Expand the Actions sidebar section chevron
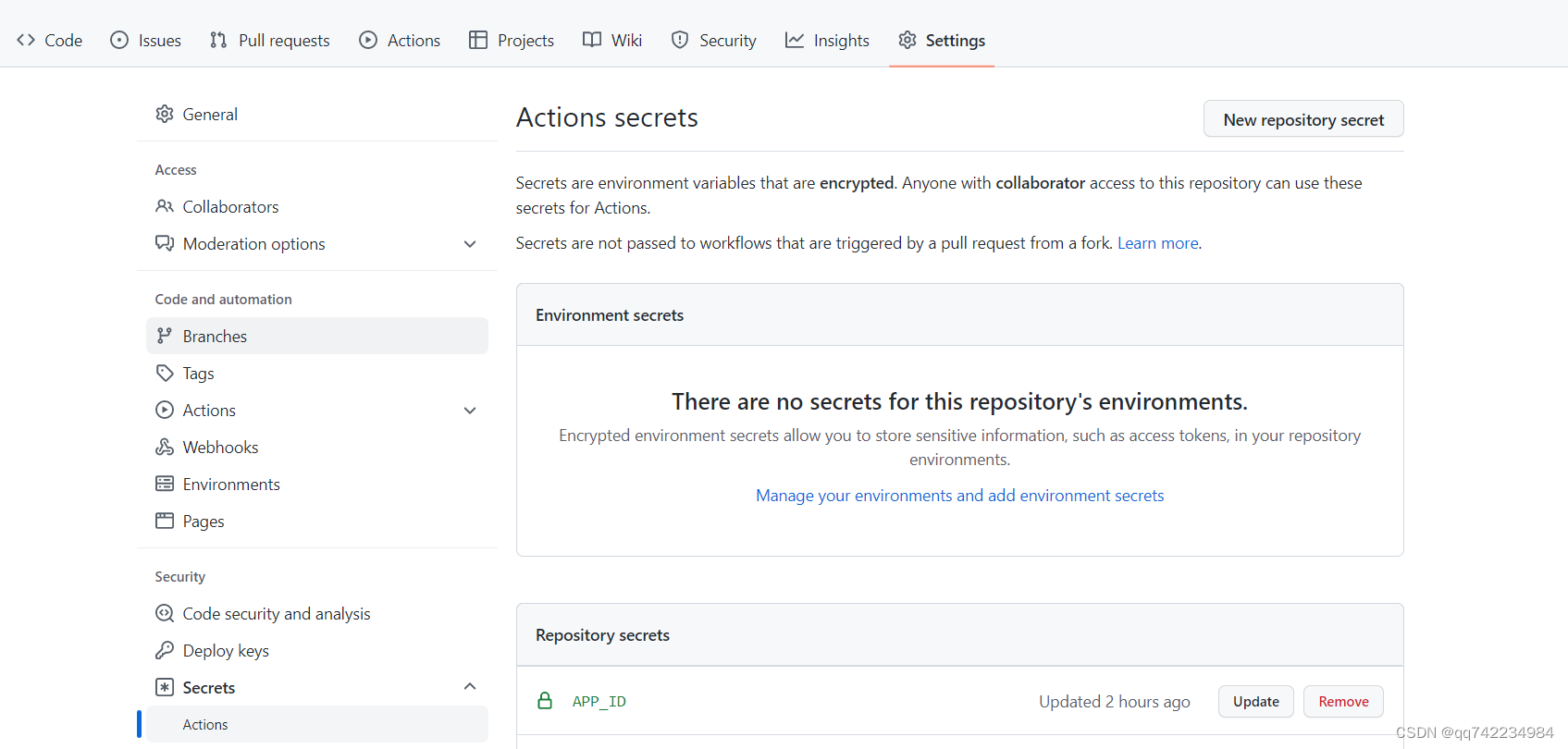1568x749 pixels. pyautogui.click(x=470, y=411)
